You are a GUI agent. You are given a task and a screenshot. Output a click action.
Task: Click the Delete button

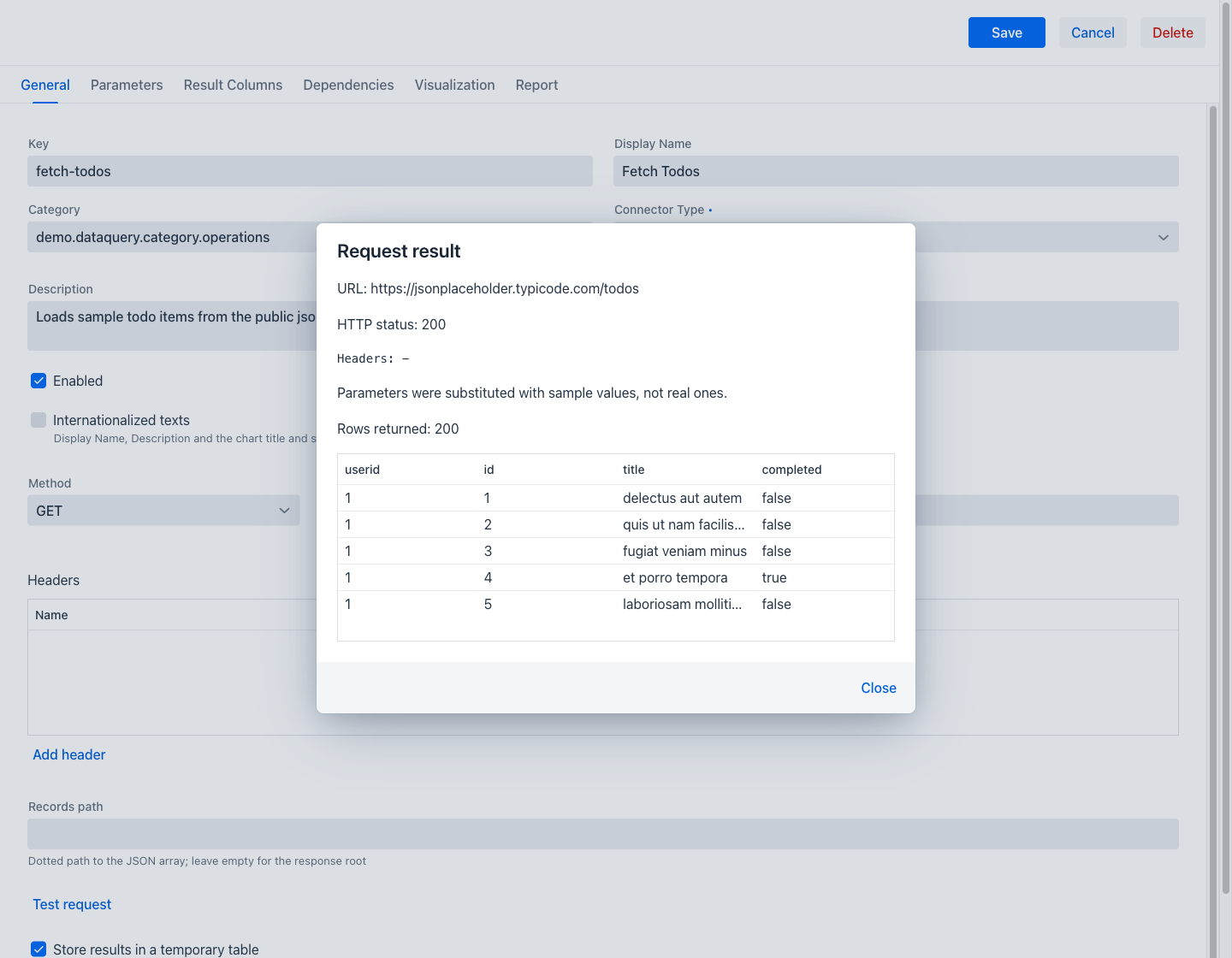tap(1172, 33)
